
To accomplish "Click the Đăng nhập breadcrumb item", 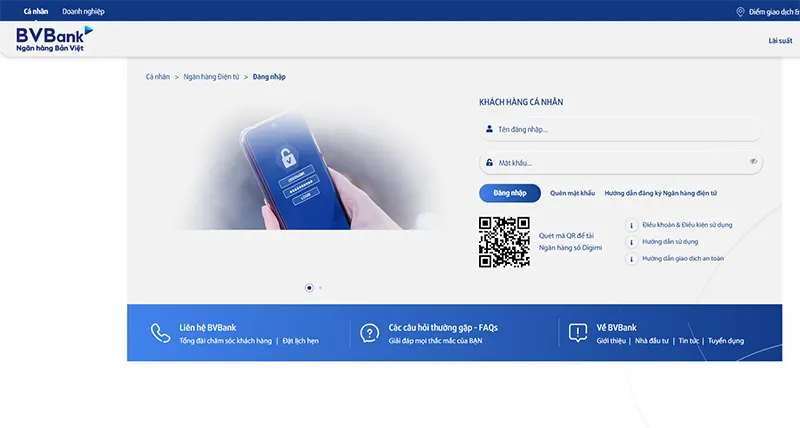I will coord(269,77).
